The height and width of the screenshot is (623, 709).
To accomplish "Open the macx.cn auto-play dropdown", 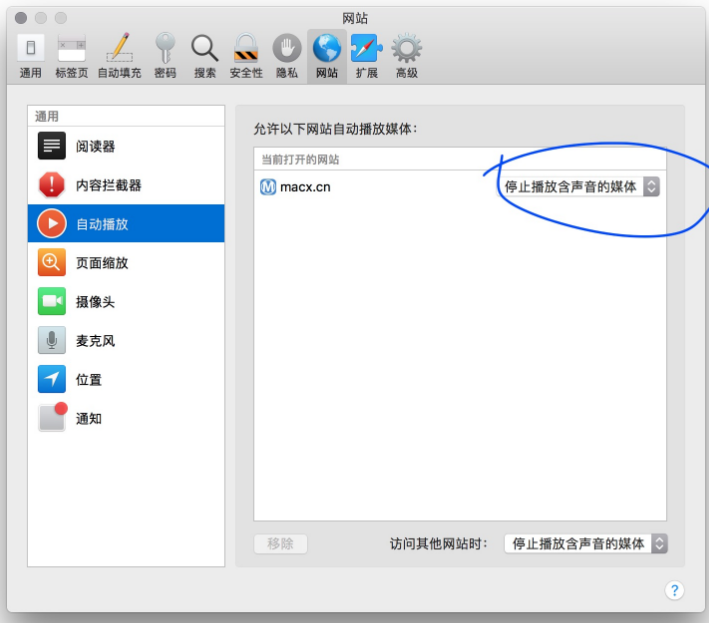I will [x=578, y=187].
